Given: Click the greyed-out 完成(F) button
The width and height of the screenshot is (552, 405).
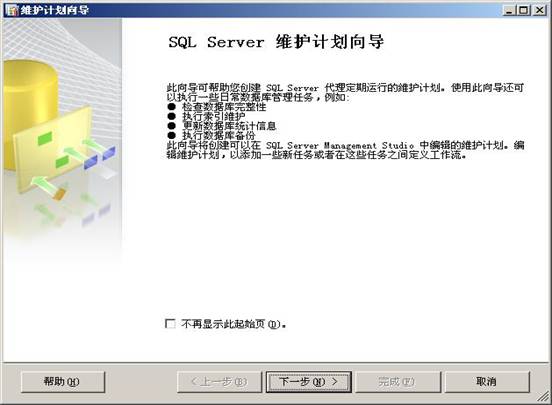Looking at the screenshot, I should tap(397, 382).
